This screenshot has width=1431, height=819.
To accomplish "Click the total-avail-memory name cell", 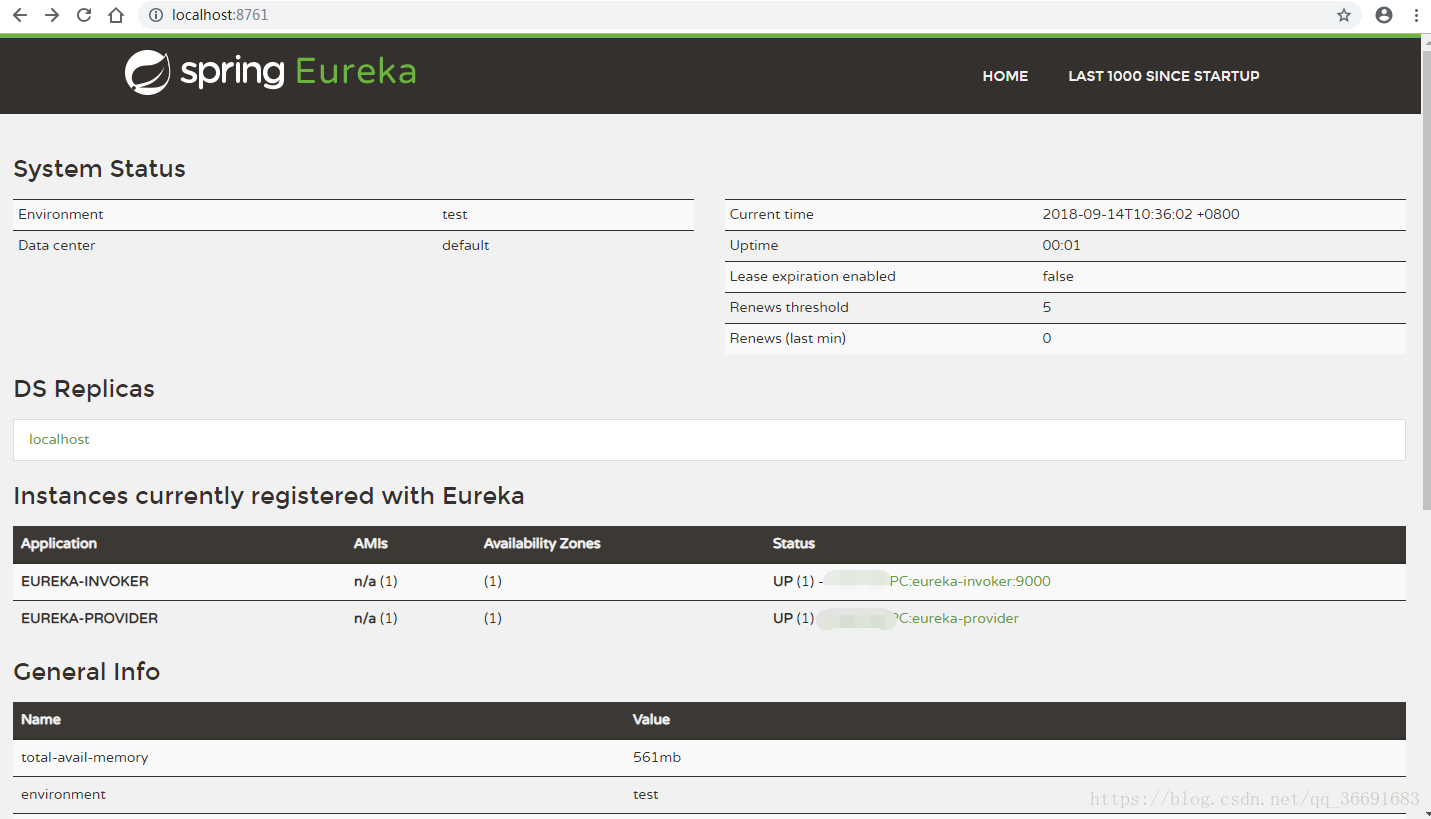I will [85, 757].
